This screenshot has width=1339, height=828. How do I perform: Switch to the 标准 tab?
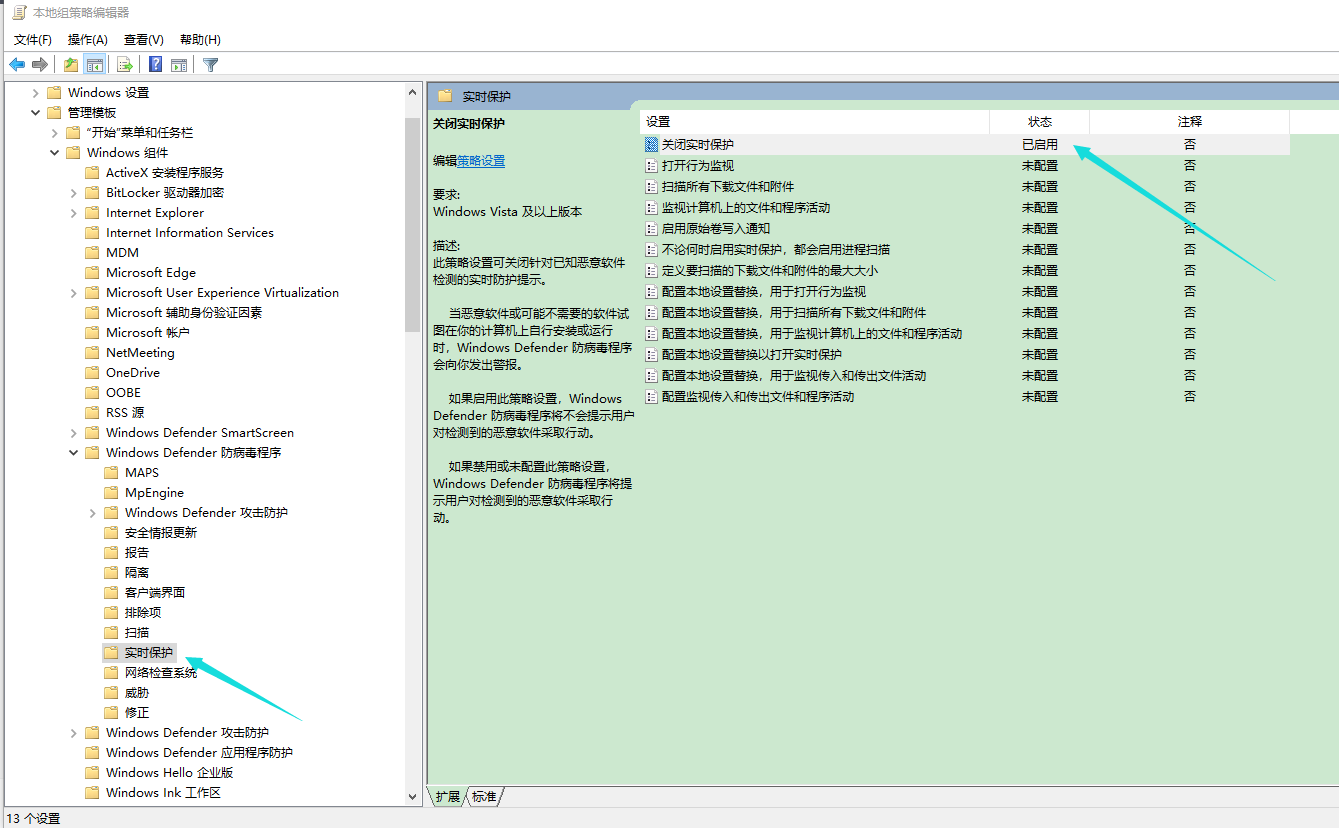(x=484, y=797)
